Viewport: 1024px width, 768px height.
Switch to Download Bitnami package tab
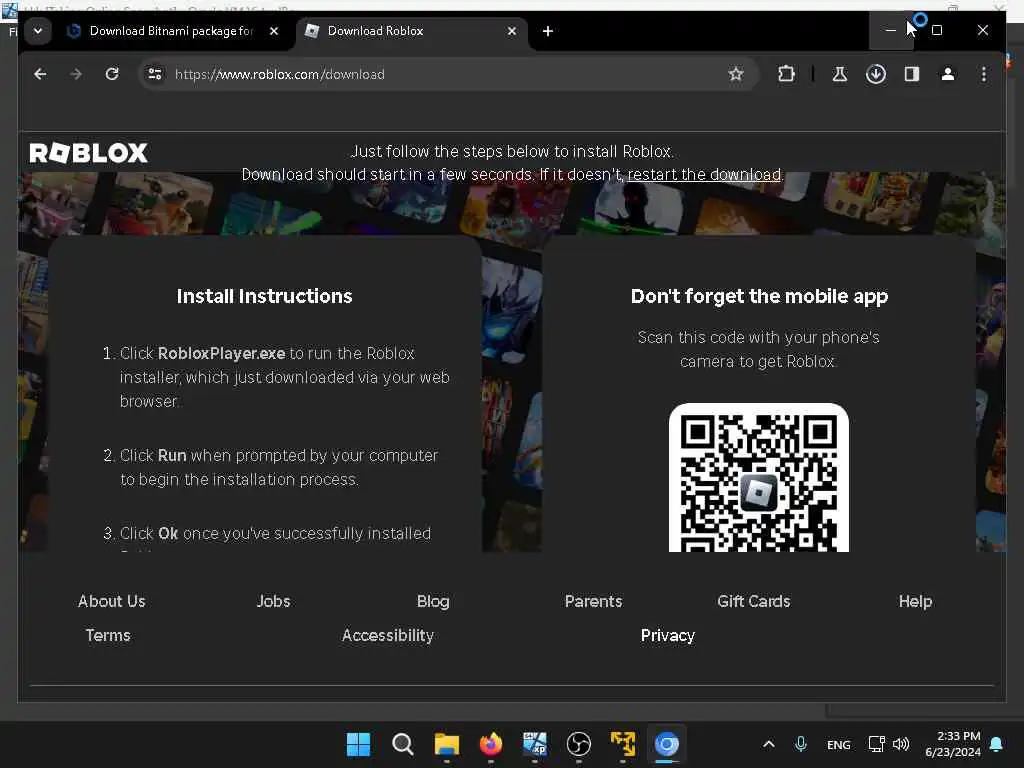[171, 31]
